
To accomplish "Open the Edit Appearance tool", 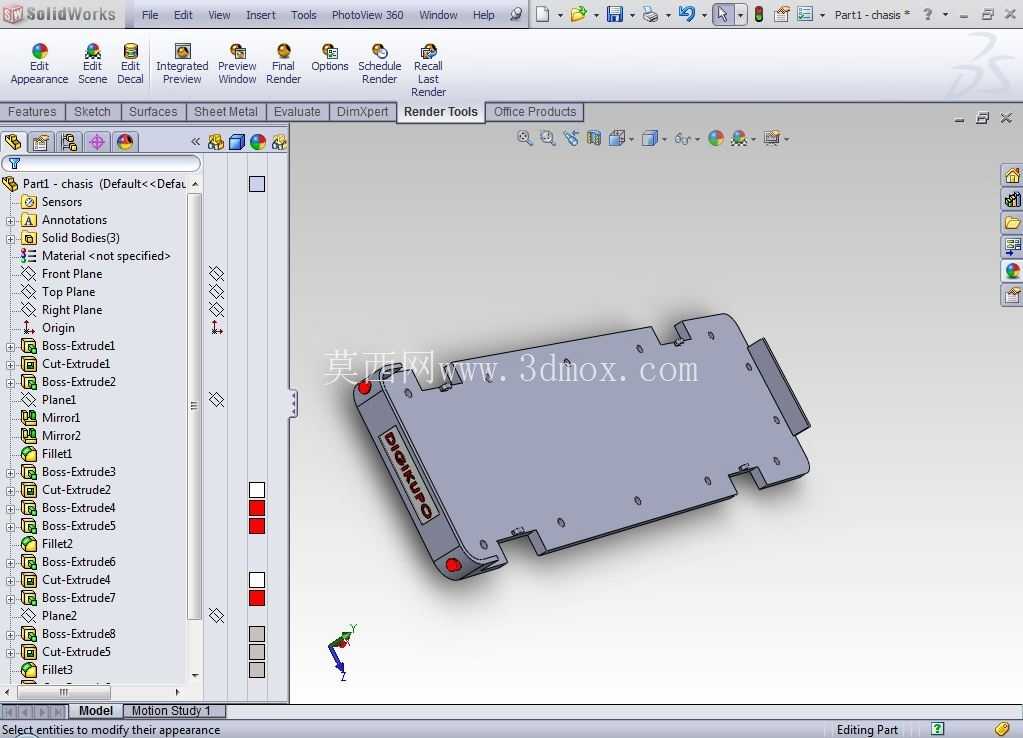I will (x=39, y=64).
